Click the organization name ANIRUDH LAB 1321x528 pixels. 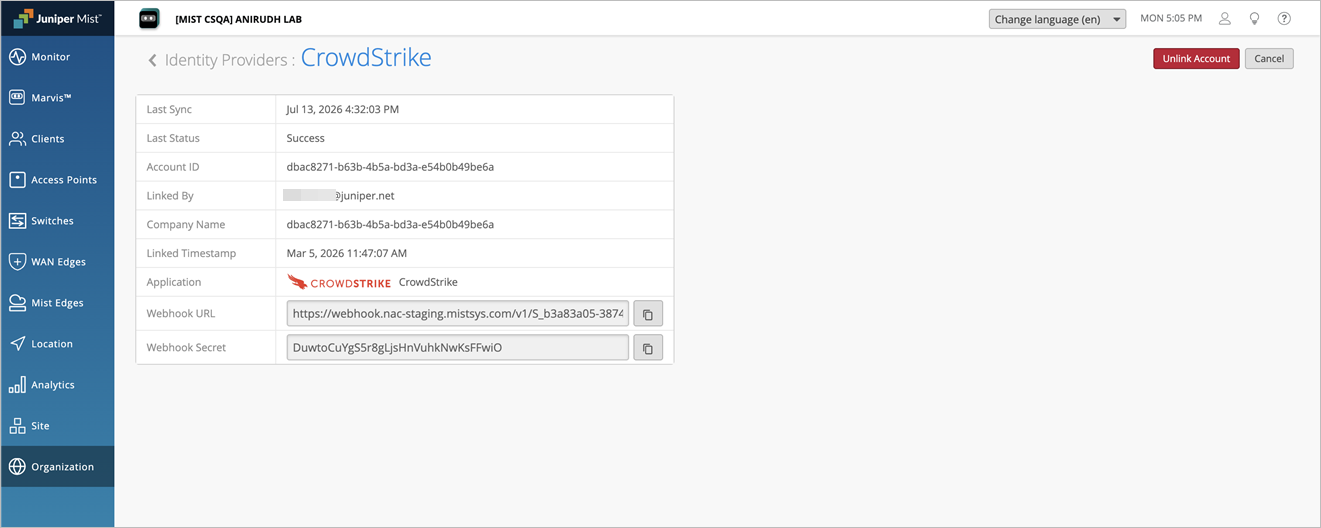click(238, 19)
